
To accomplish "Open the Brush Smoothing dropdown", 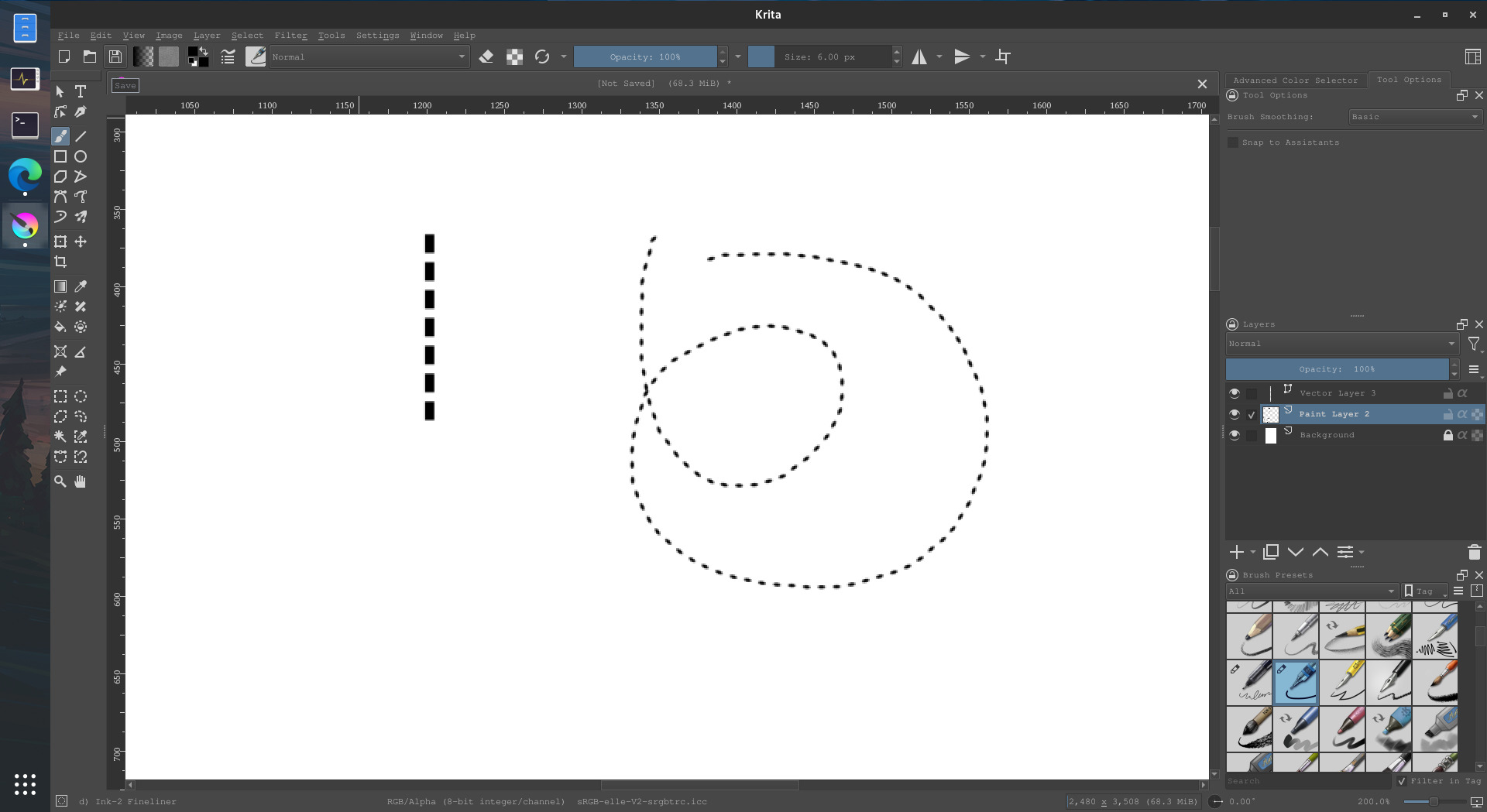I will (1414, 117).
